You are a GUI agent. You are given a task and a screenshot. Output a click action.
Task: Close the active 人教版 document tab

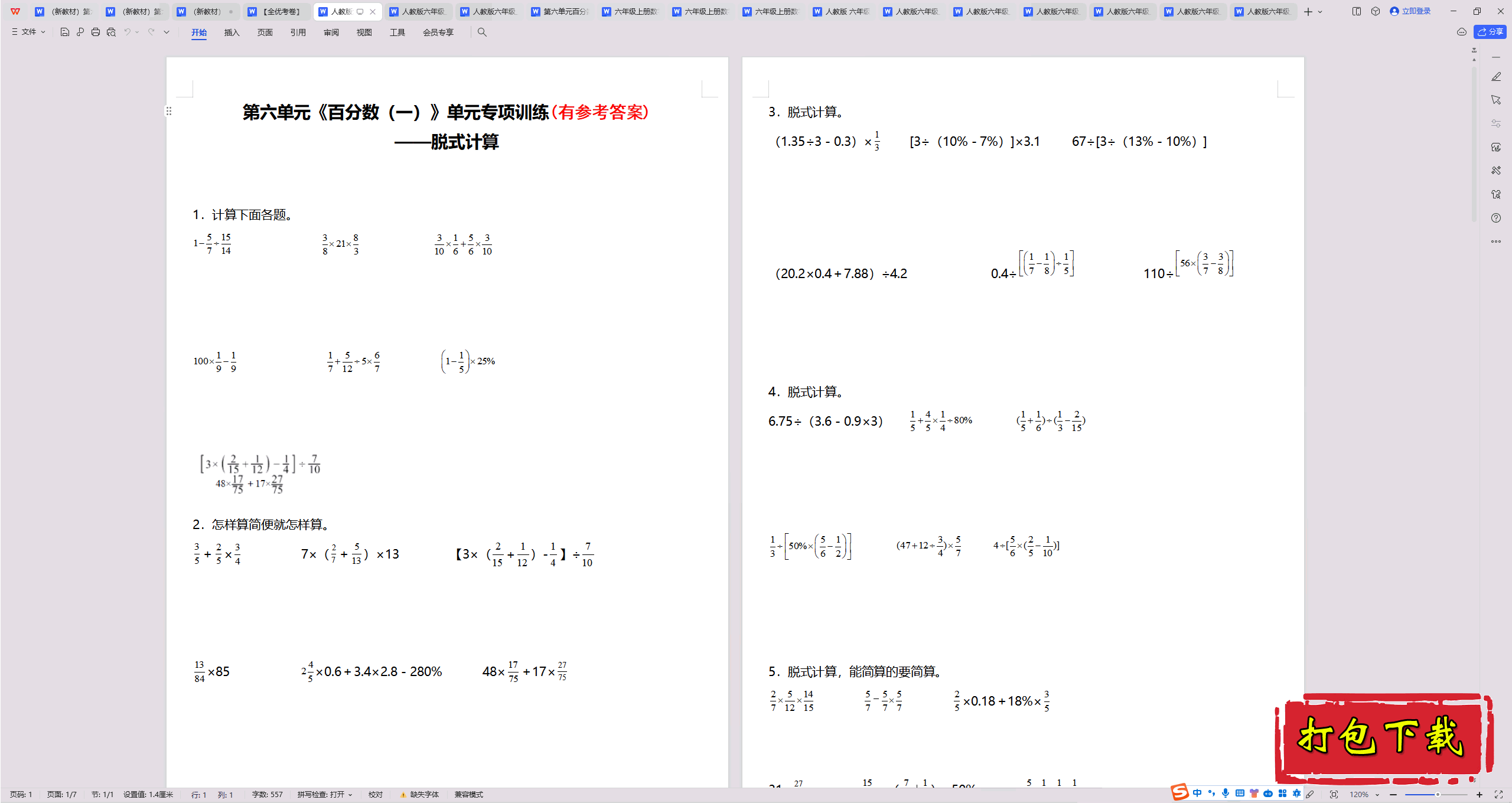pos(373,11)
